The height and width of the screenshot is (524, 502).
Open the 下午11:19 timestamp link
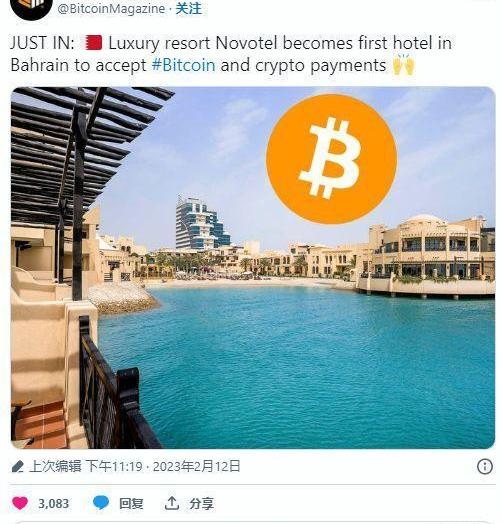pos(114,466)
